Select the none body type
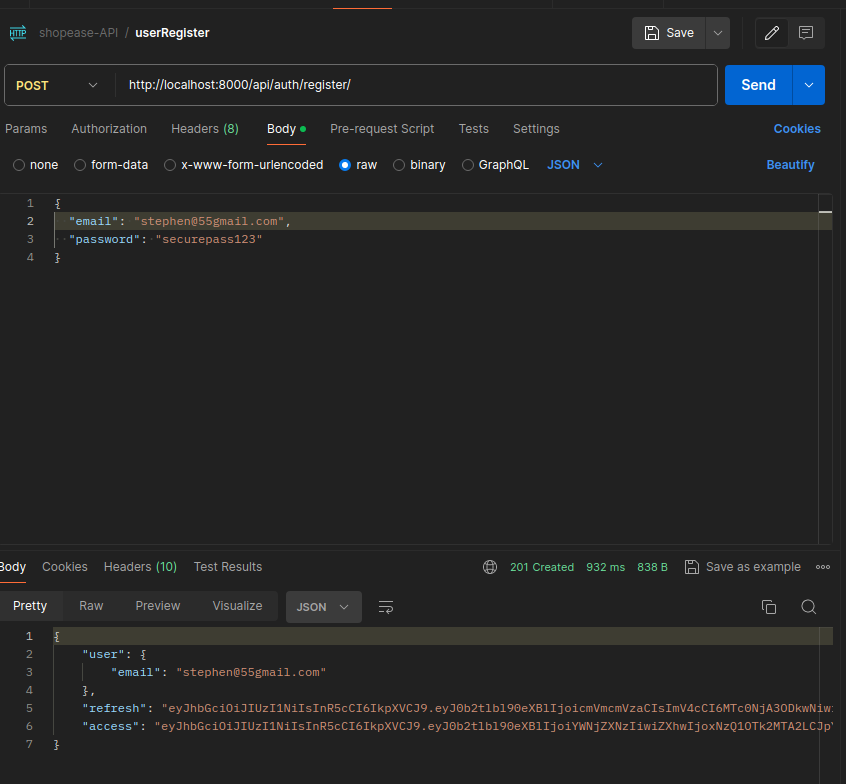This screenshot has height=784, width=846. tap(19, 165)
